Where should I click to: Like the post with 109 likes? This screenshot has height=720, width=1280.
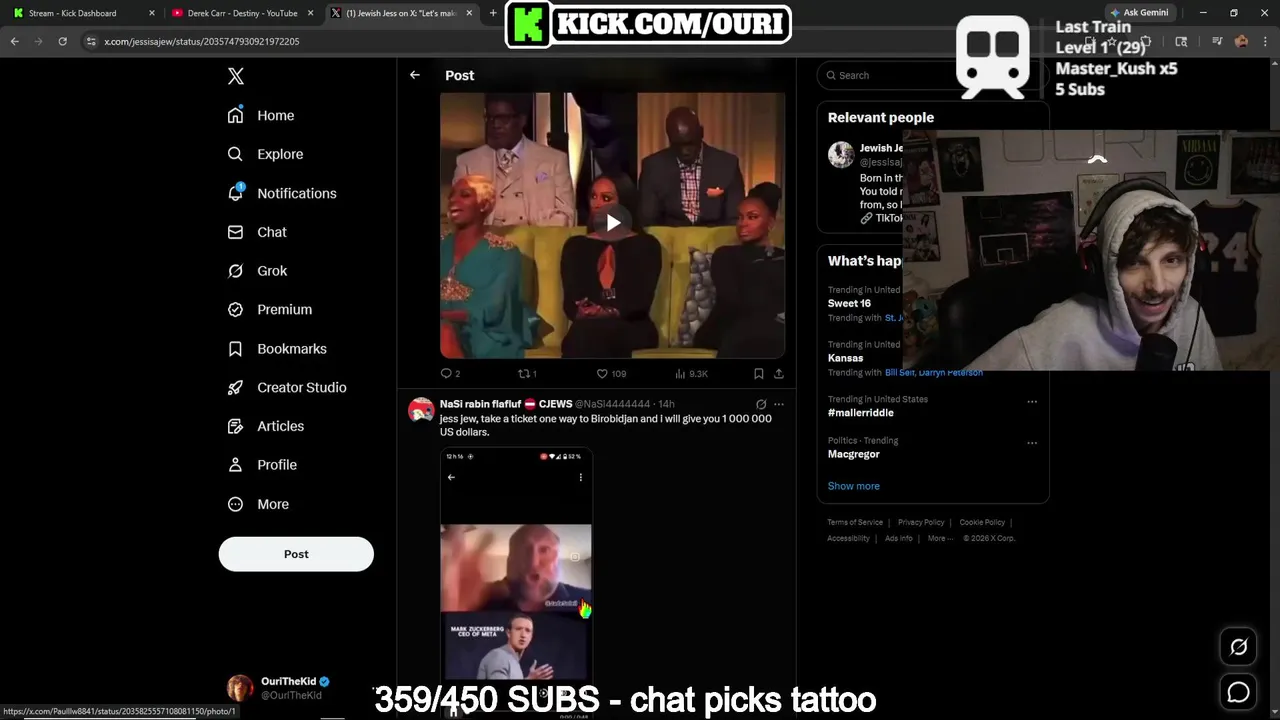[611, 374]
